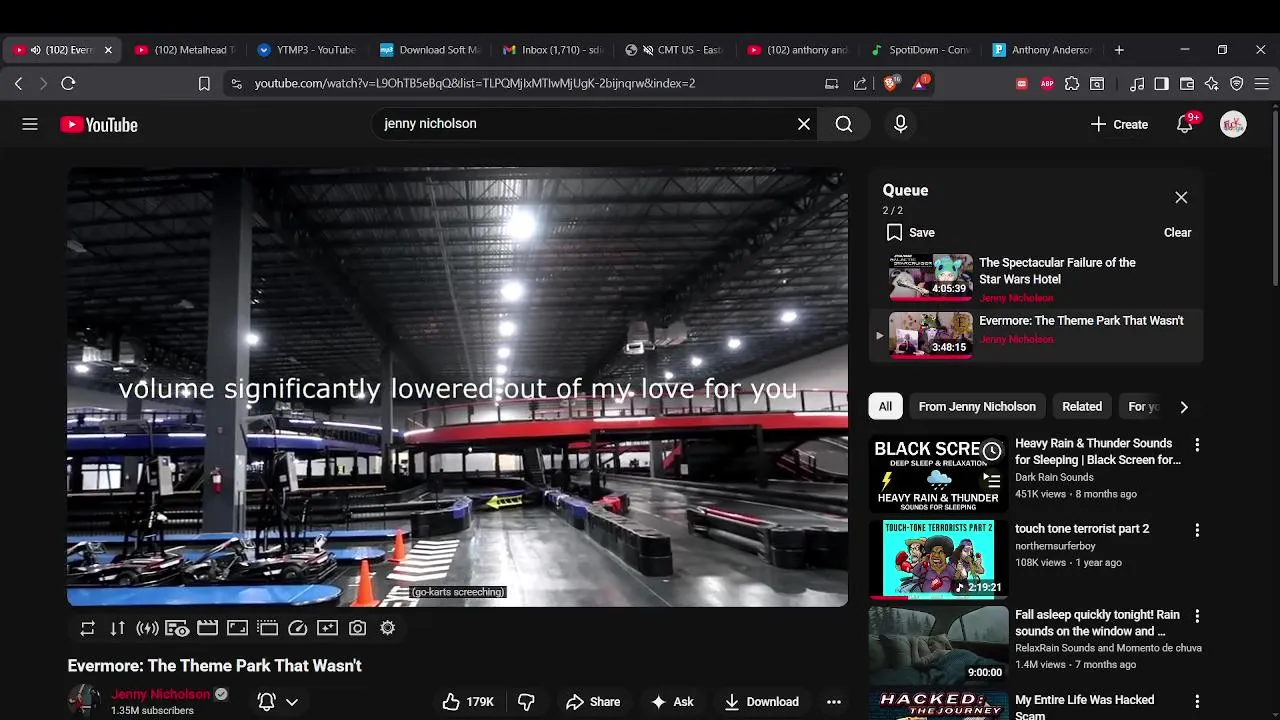Open the Brave Rewards triangle icon
This screenshot has height=720, width=1280.
pos(921,83)
